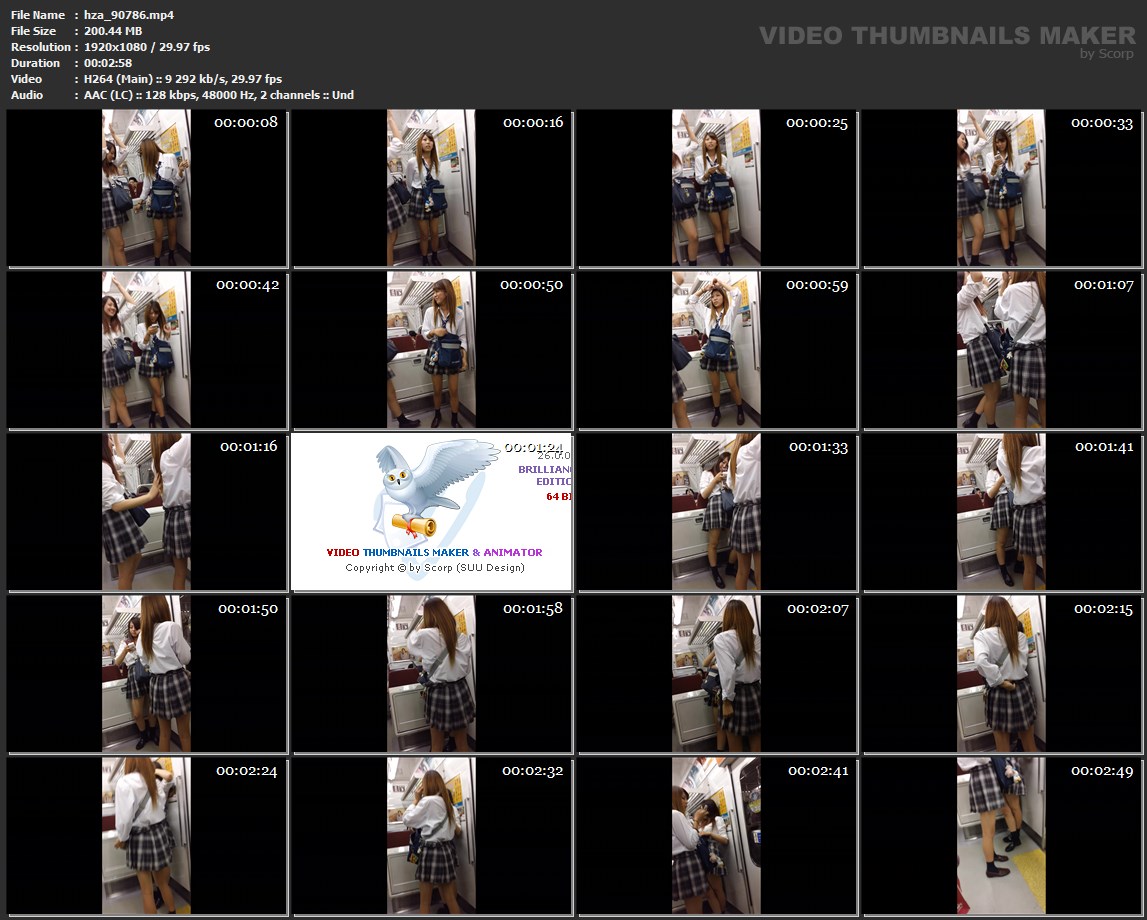The image size is (1147, 920).
Task: Select the frame at 00:01:41
Action: click(1001, 512)
